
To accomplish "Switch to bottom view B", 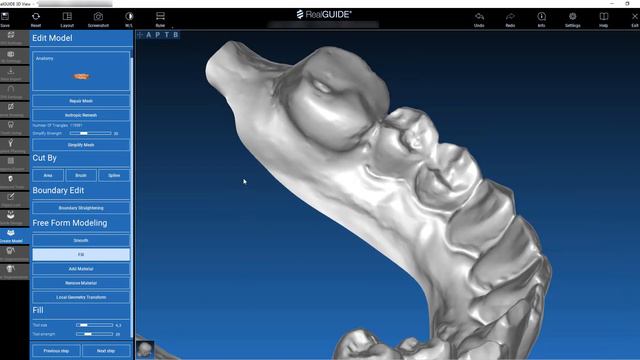I will click(176, 35).
